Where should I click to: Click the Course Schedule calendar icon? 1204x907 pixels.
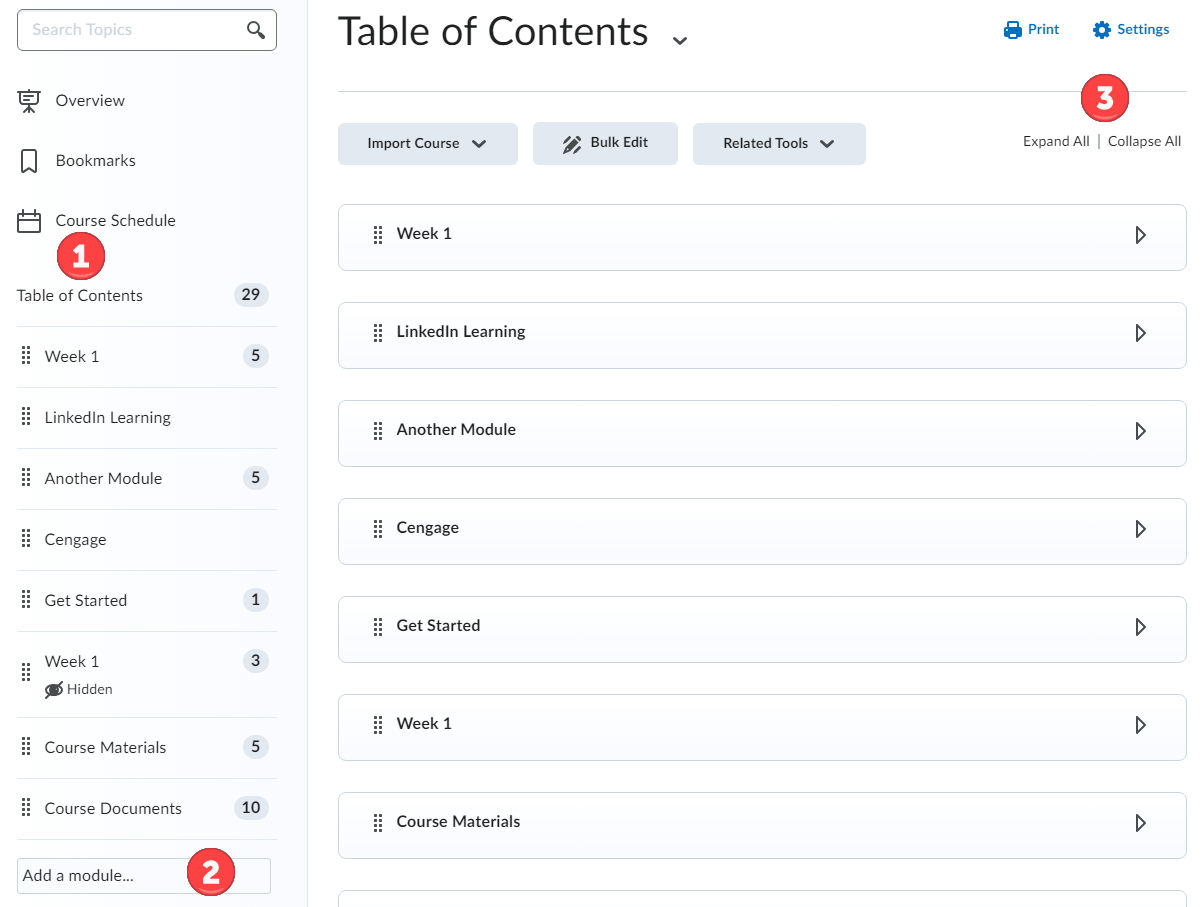coord(29,221)
